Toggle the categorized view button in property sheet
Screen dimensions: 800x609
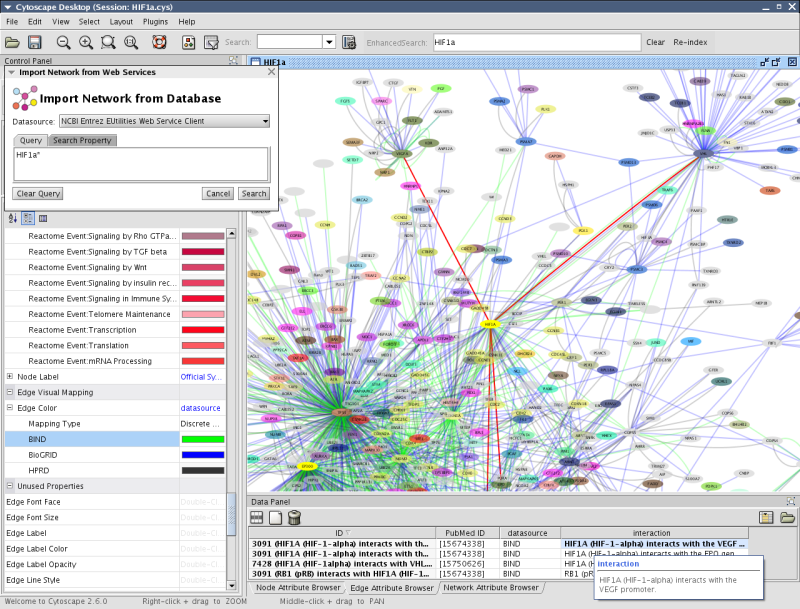(27, 218)
